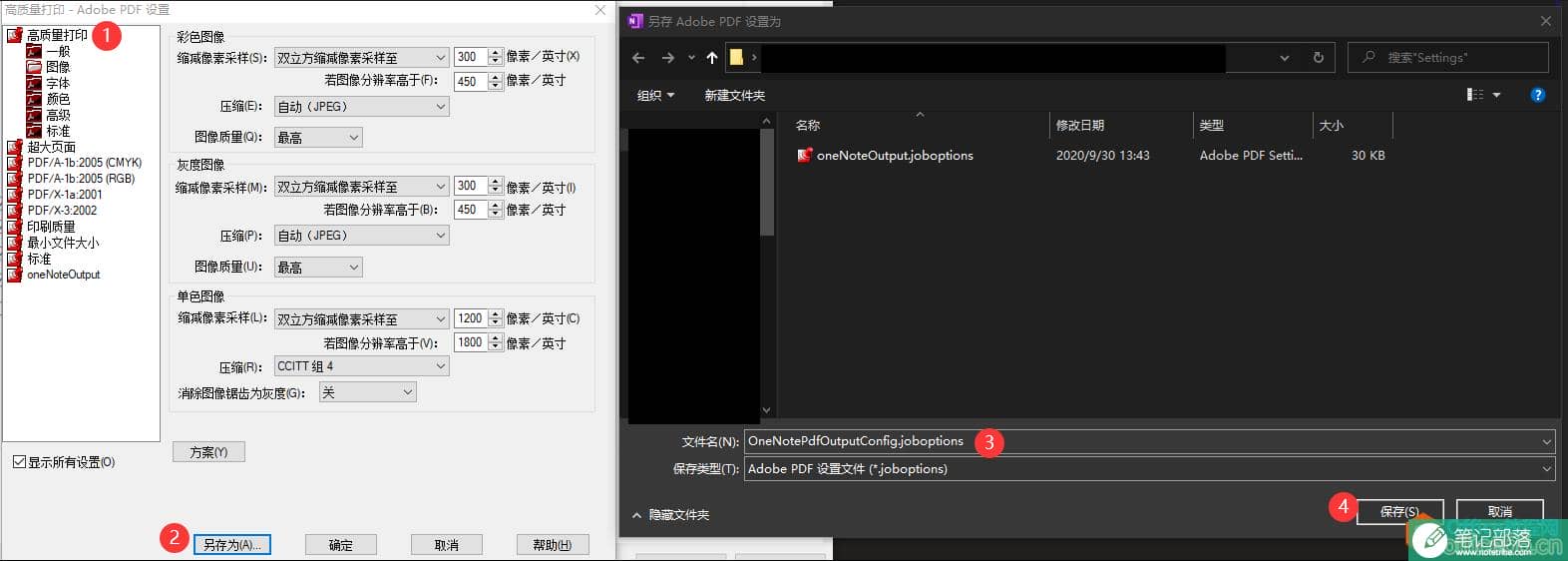
Task: Select the 超大页面 preset
Action: point(51,147)
